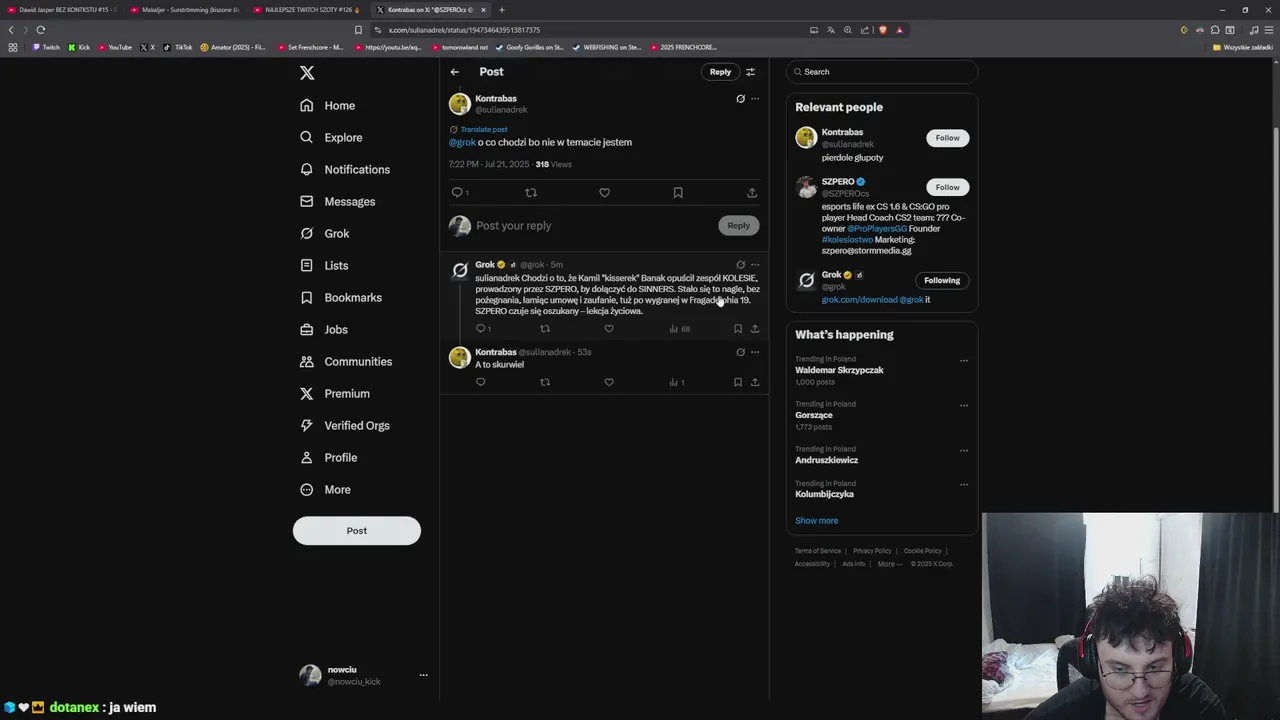1280x720 pixels.
Task: Open more menu for Kolumbijczyka trend
Action: (x=964, y=485)
